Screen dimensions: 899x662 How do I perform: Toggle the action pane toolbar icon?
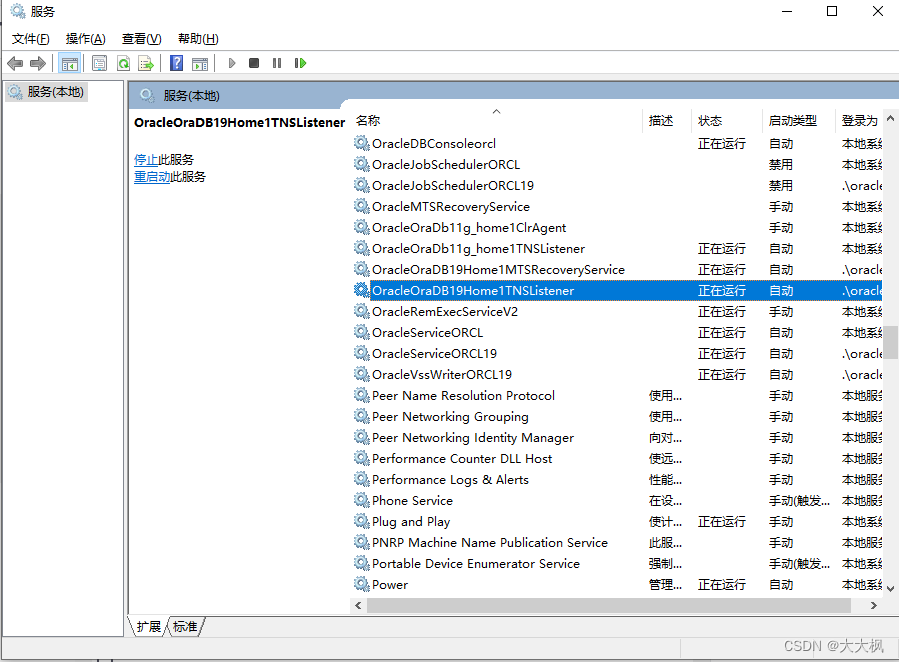coord(200,63)
